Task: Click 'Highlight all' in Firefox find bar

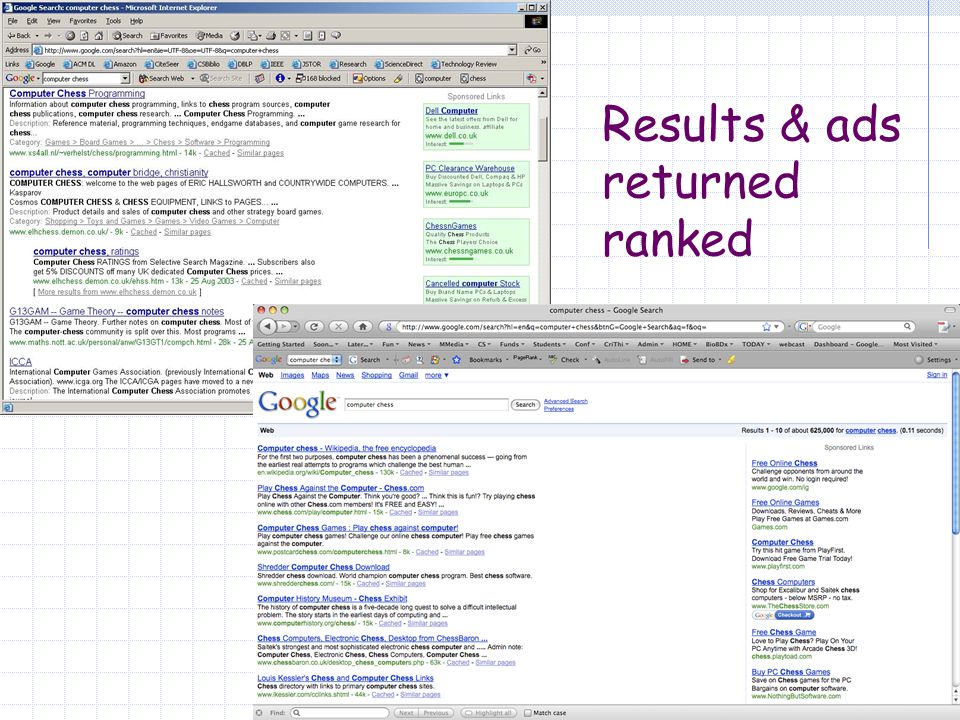Action: pos(489,713)
